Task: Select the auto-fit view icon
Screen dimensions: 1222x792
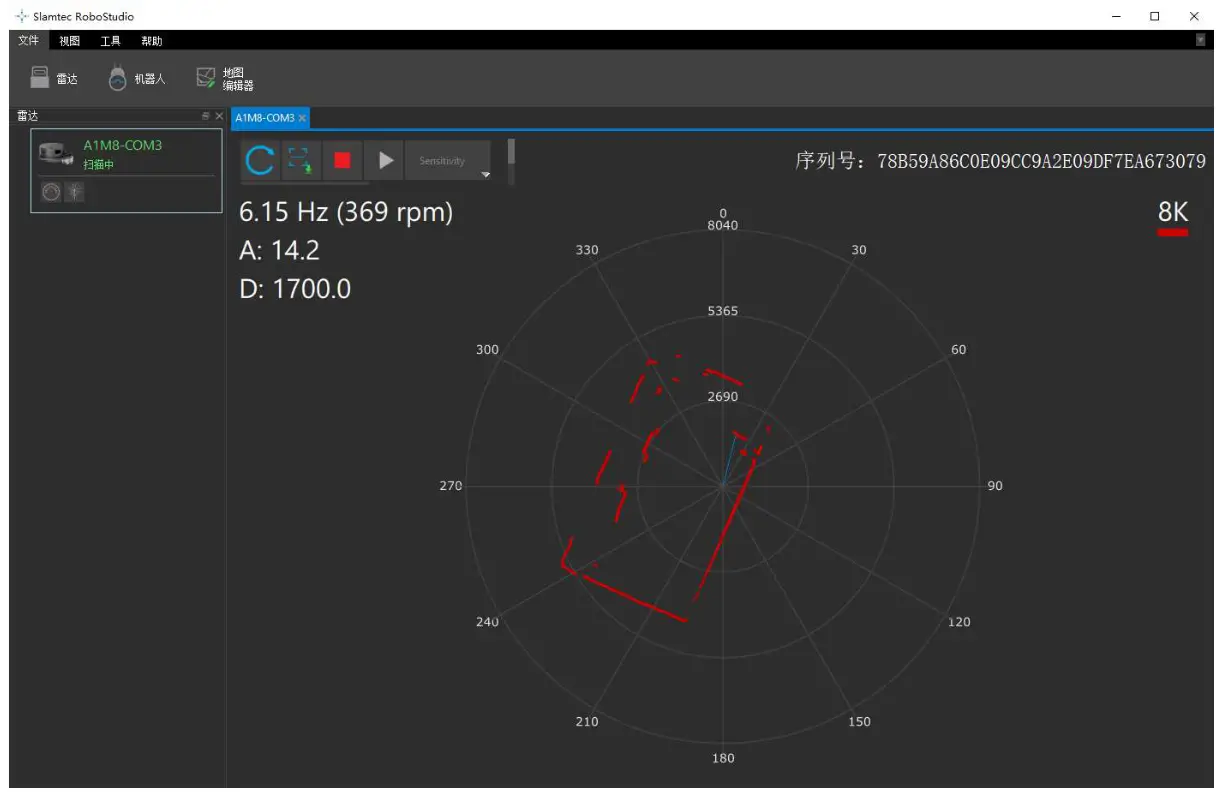Action: tap(300, 160)
